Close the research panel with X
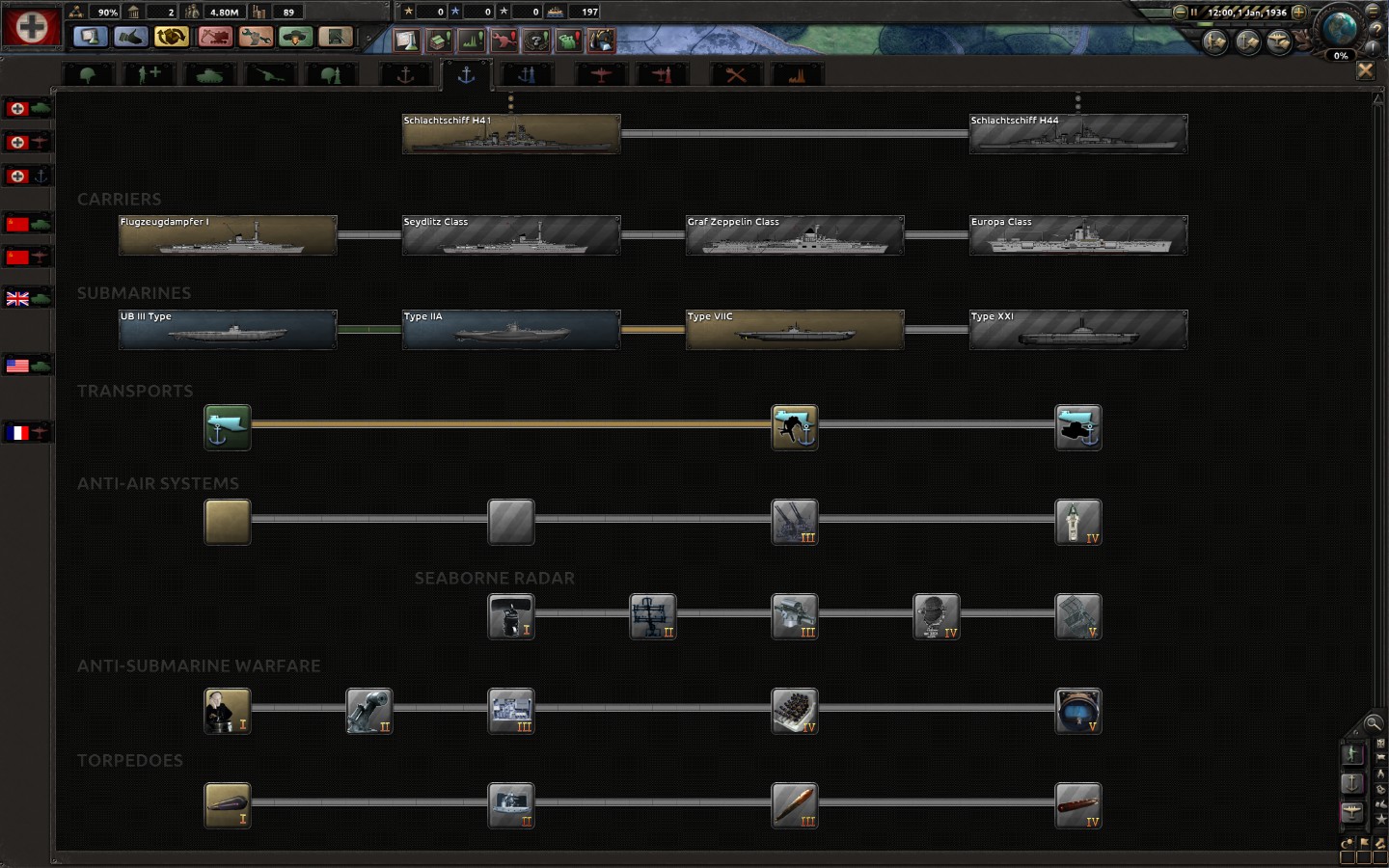 [x=1365, y=70]
